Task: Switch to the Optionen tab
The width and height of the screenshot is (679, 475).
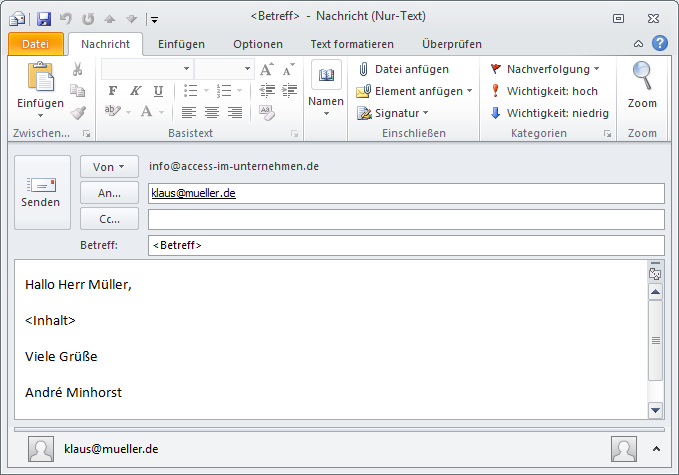Action: pyautogui.click(x=258, y=44)
